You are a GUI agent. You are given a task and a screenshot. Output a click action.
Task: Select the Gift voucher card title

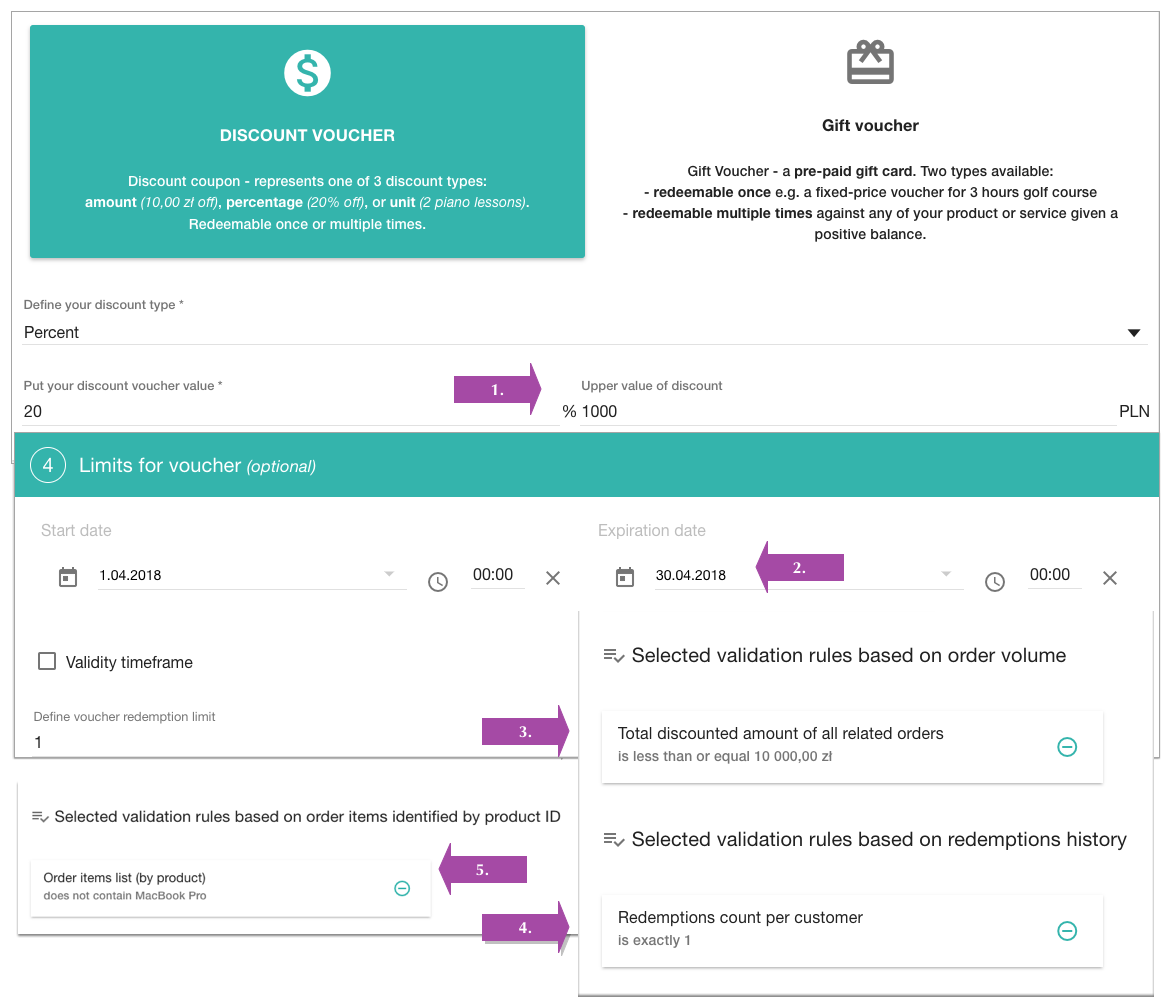pos(870,125)
